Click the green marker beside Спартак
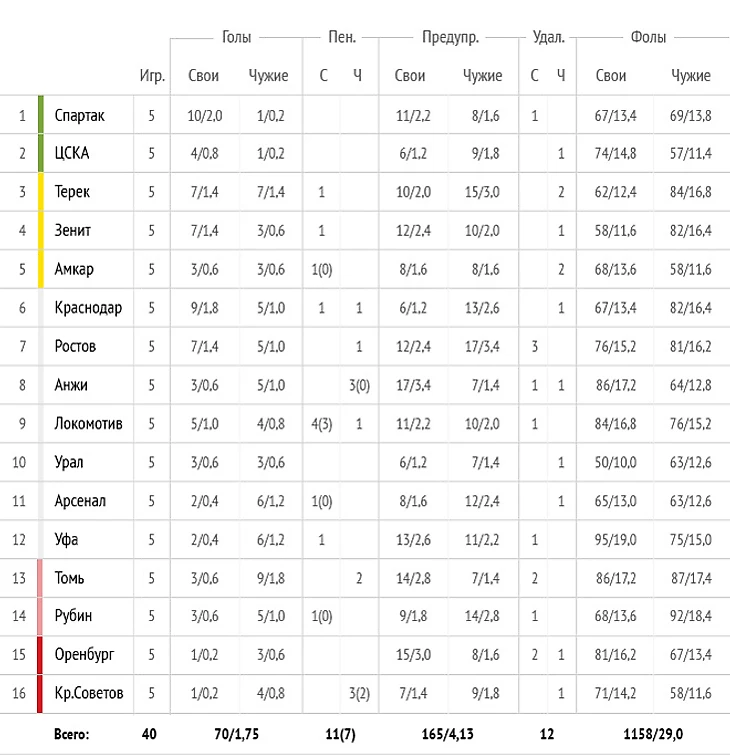730x755 pixels. pos(41,115)
